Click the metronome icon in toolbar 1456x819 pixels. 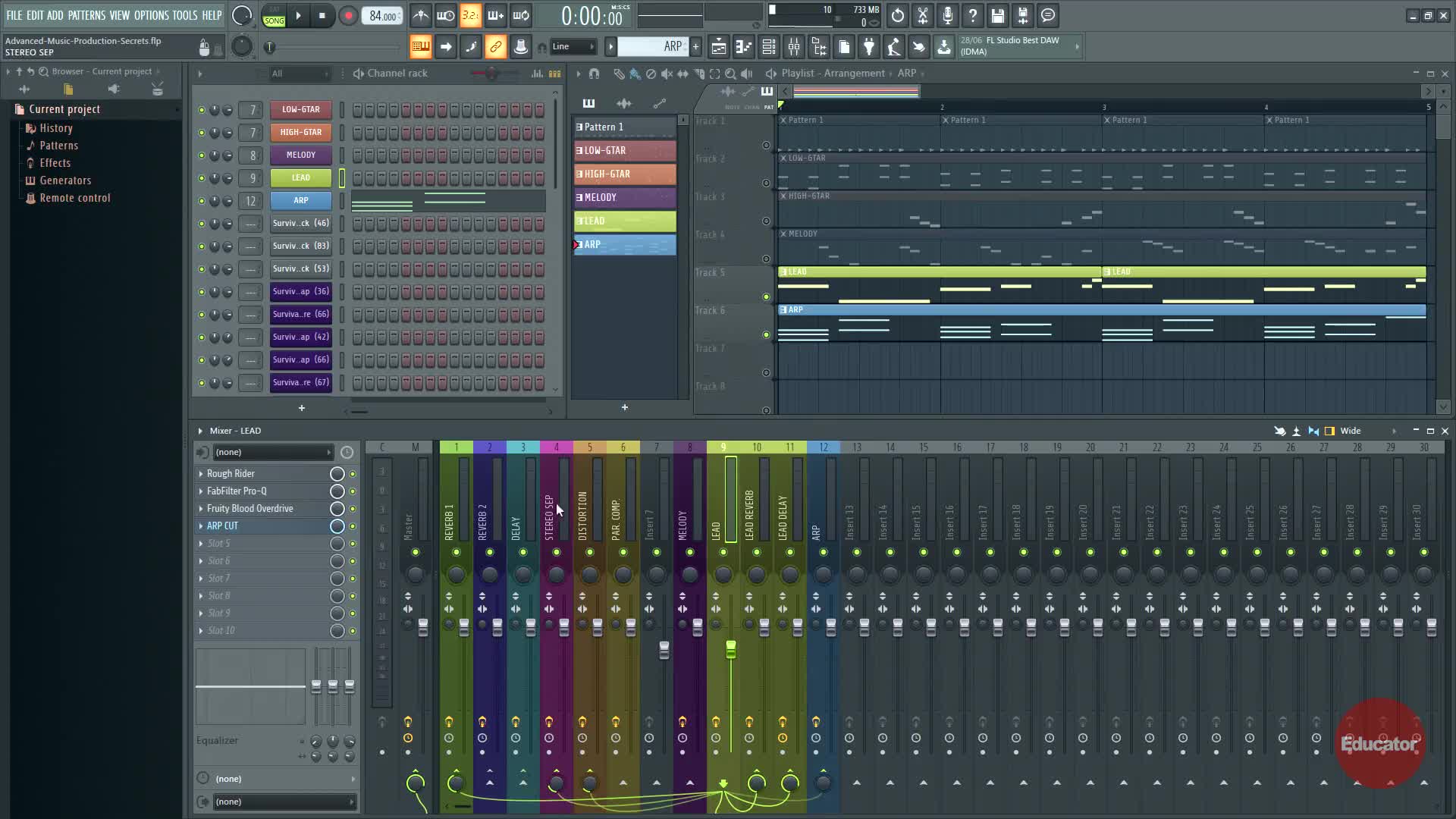pyautogui.click(x=420, y=15)
